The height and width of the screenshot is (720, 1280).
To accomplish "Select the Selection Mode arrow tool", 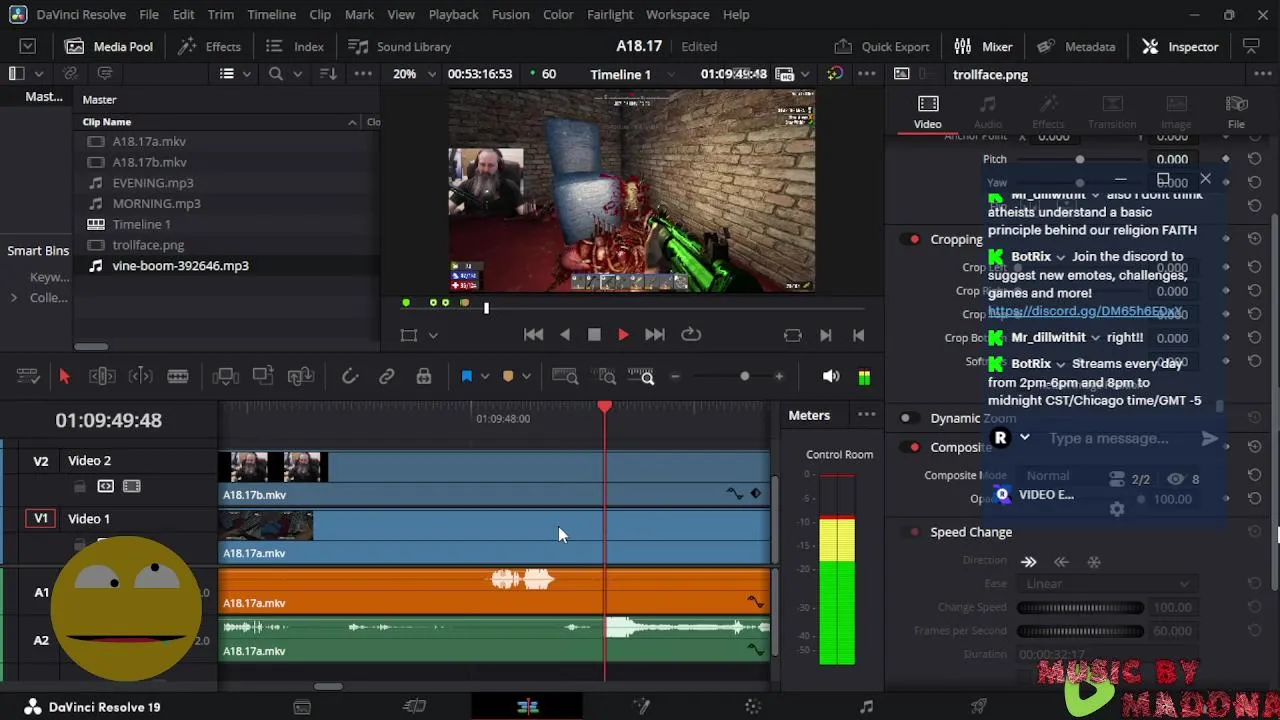I will 64,377.
